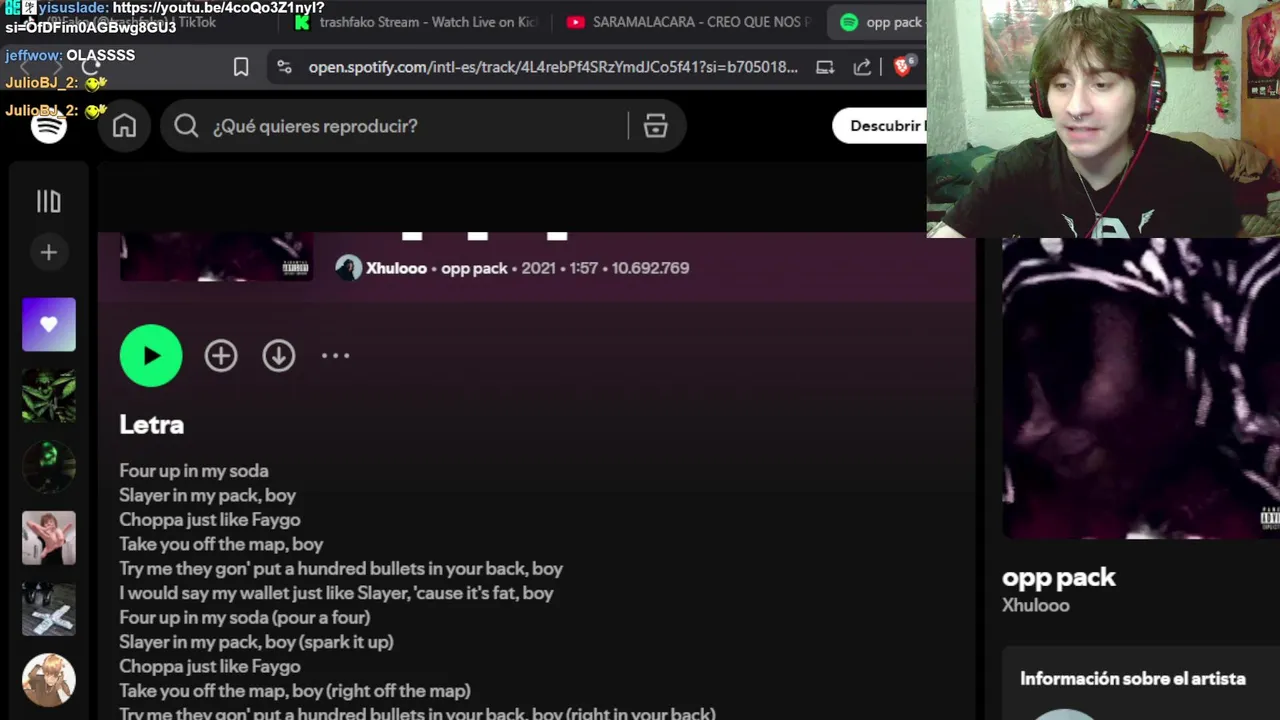Screen dimensions: 1280x720
Task: Reload the page with refresh icon
Action: [91, 67]
